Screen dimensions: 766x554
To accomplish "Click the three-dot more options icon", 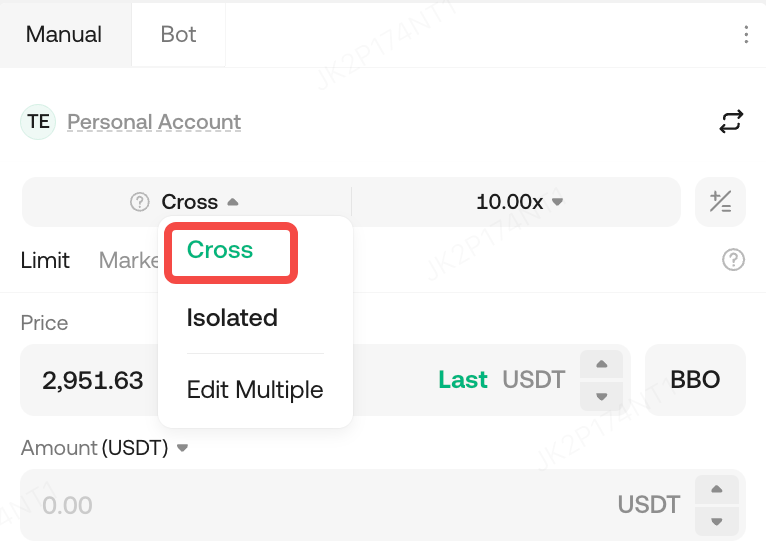I will [x=746, y=35].
